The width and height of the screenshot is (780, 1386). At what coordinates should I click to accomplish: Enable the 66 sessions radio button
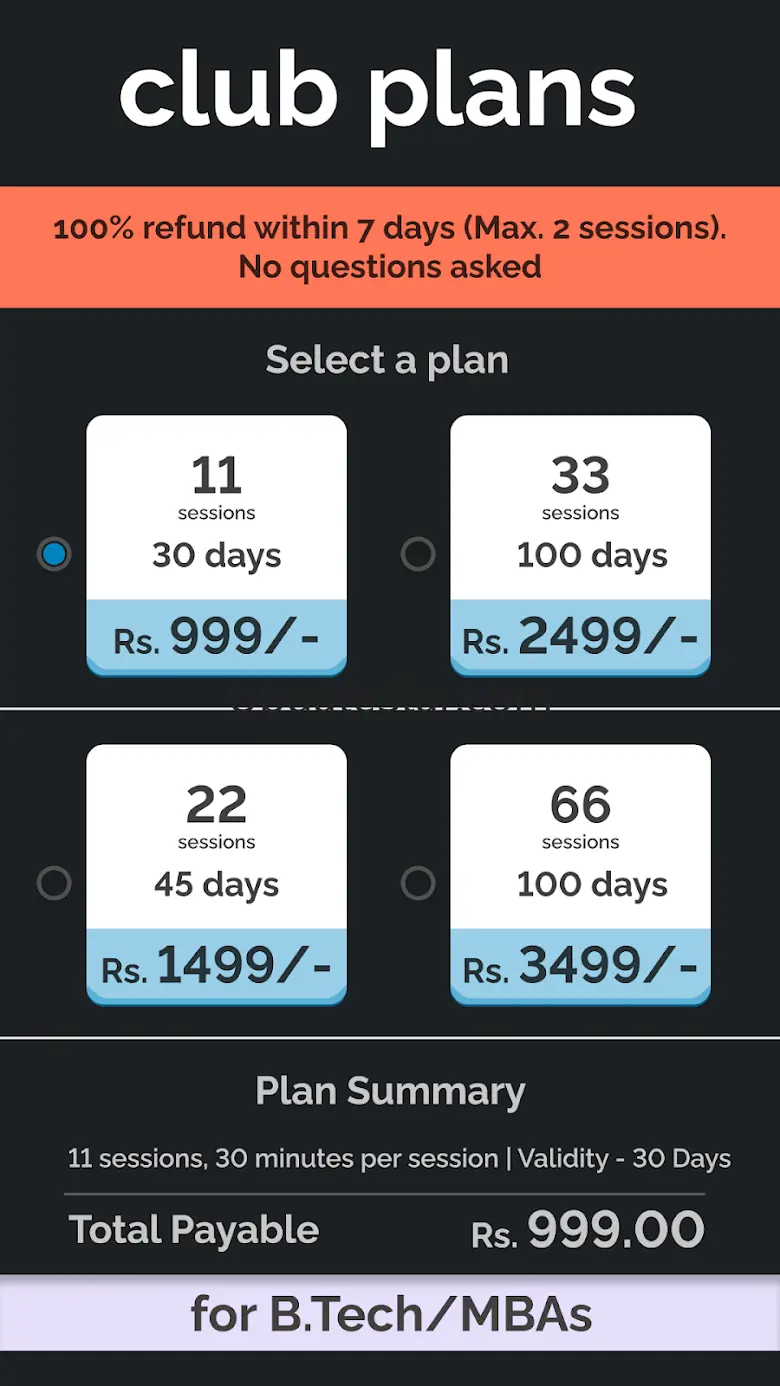coord(418,883)
